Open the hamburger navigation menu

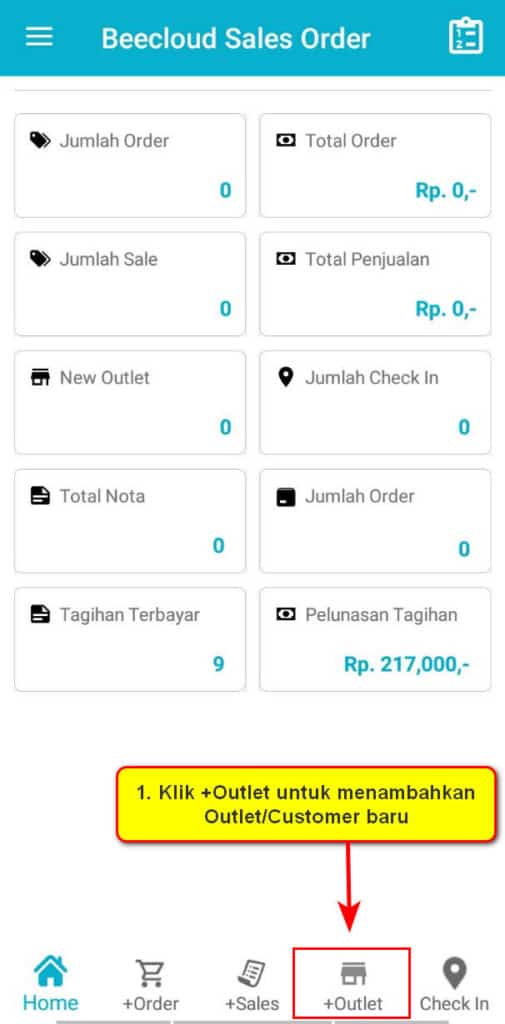(39, 37)
